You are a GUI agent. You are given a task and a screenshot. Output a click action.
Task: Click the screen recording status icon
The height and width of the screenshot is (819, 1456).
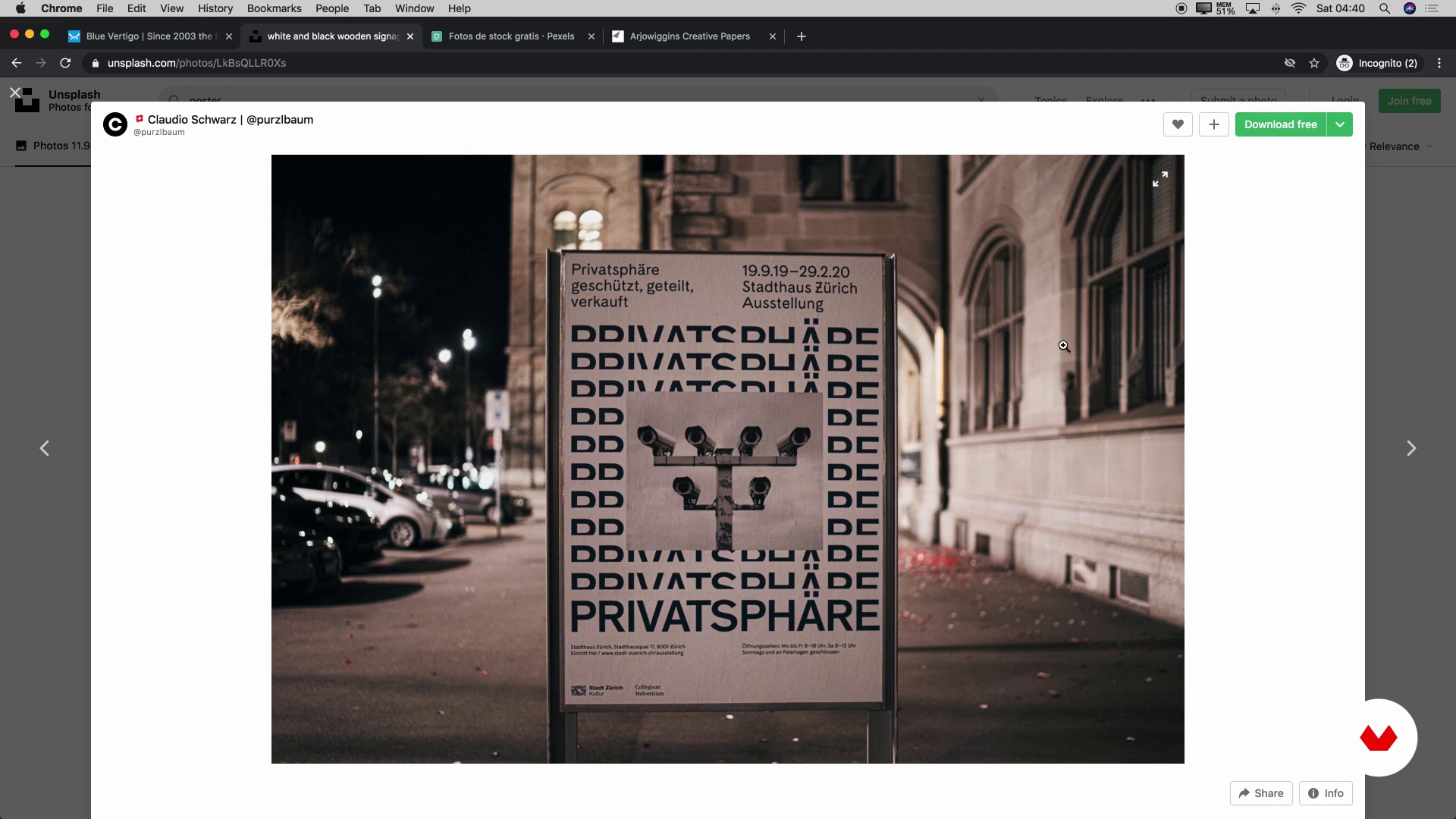pos(1181,8)
